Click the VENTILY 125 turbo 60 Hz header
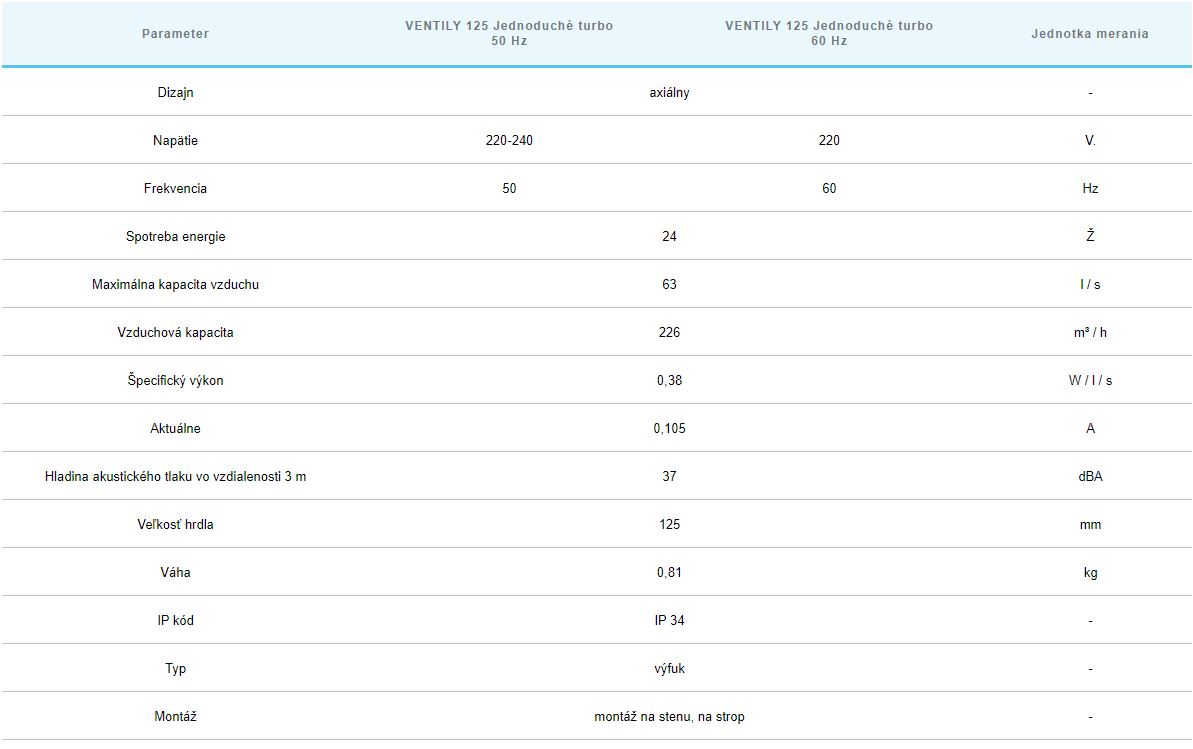Screen dimensions: 1193x749 coord(829,33)
